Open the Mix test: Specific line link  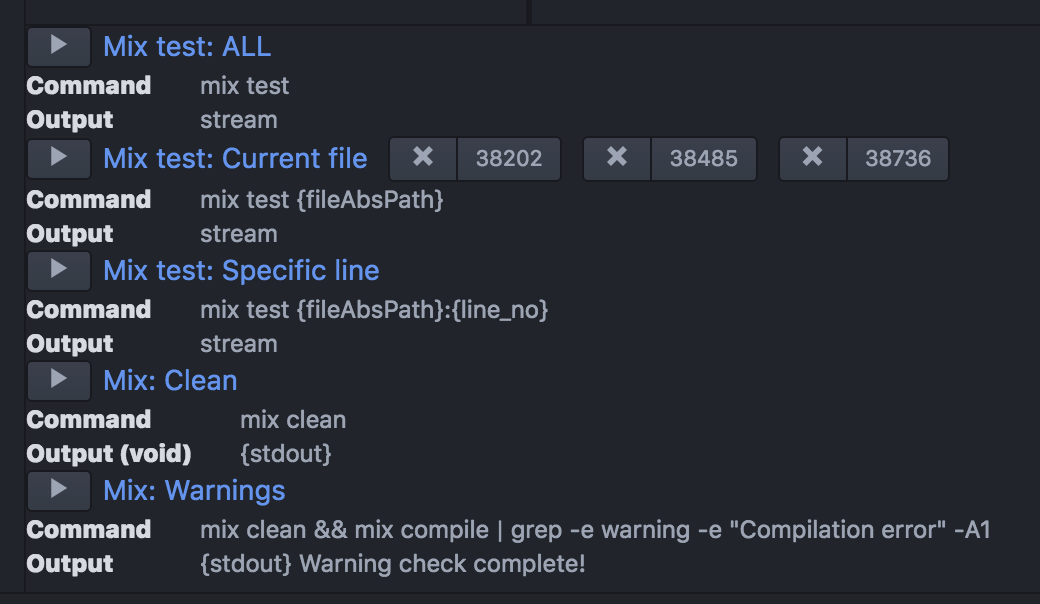click(x=241, y=271)
